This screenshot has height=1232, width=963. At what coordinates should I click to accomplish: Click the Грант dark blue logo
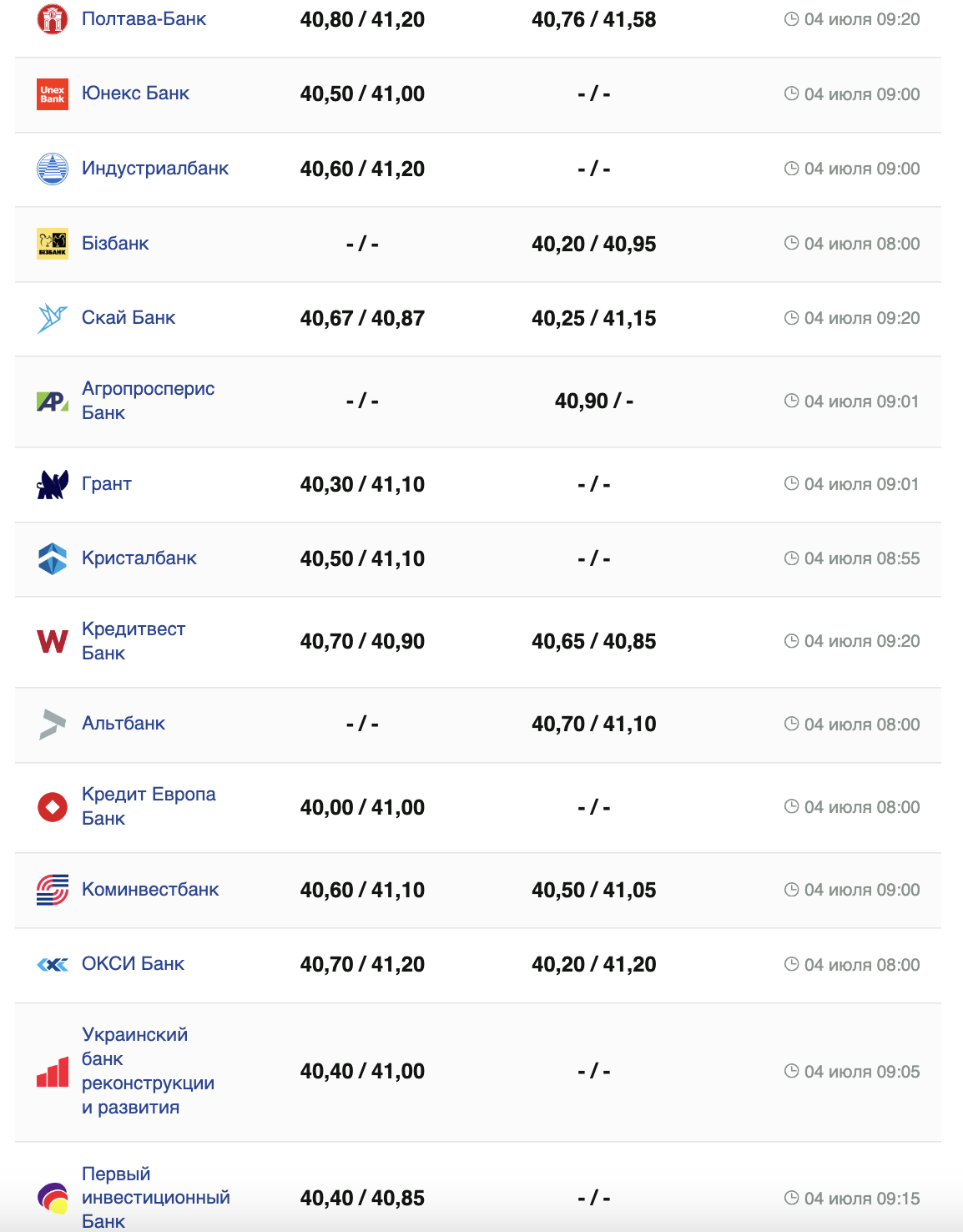tap(53, 484)
